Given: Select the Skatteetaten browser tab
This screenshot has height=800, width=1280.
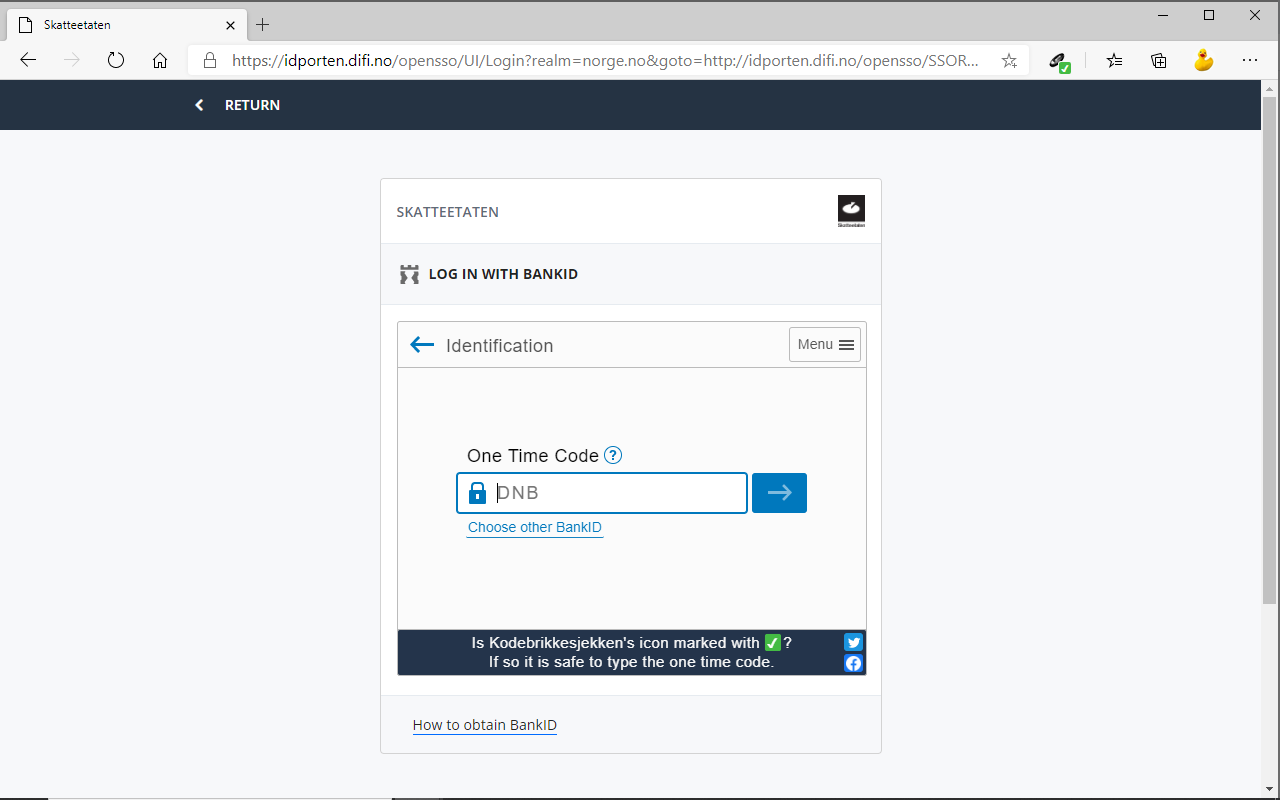Looking at the screenshot, I should 125,24.
